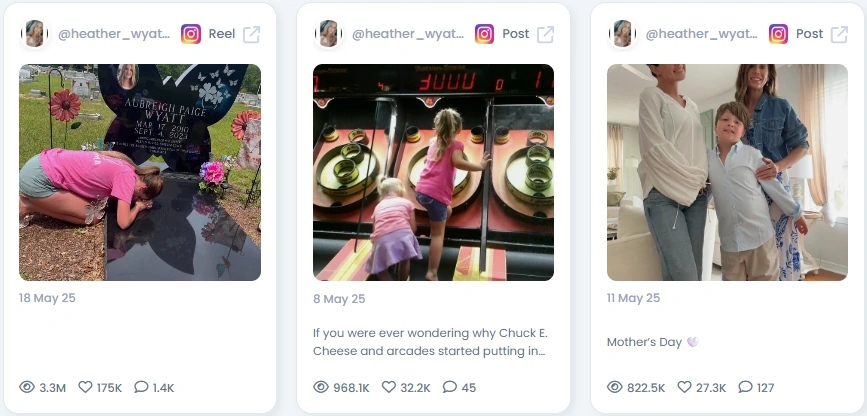Image resolution: width=867 pixels, height=416 pixels.
Task: Click the profile avatar on the Mother's Day post
Action: pyautogui.click(x=622, y=34)
